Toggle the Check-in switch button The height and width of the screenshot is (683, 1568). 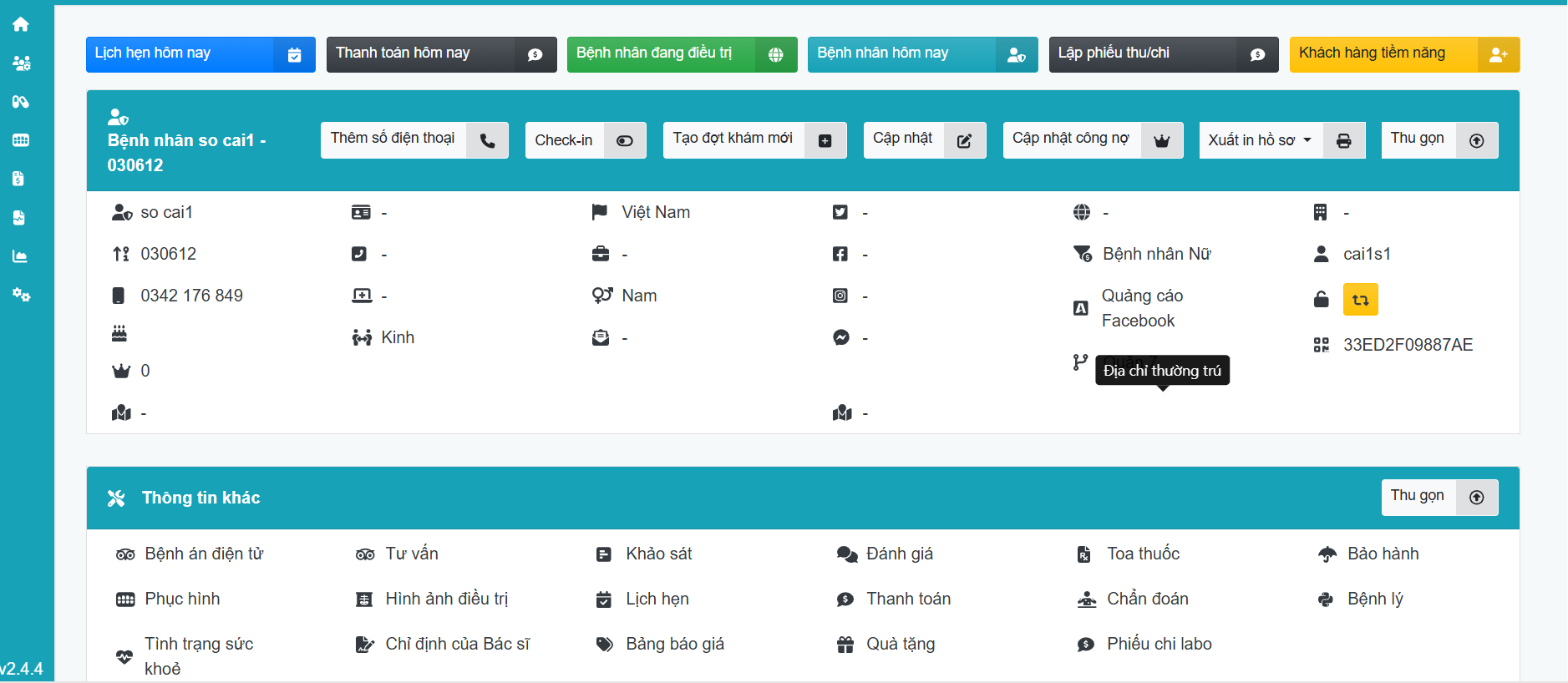624,140
